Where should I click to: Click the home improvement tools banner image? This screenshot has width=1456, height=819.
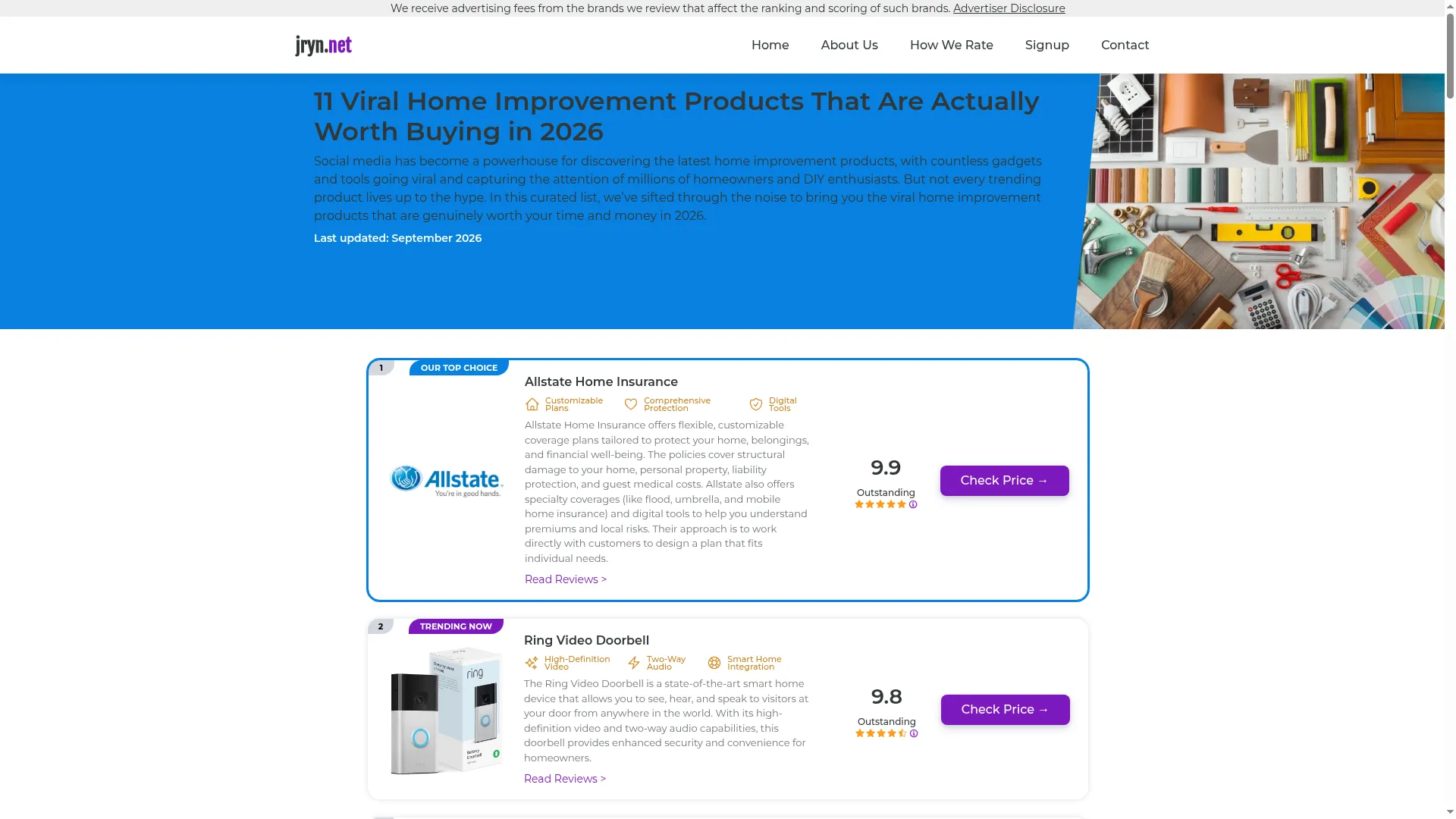(1260, 201)
